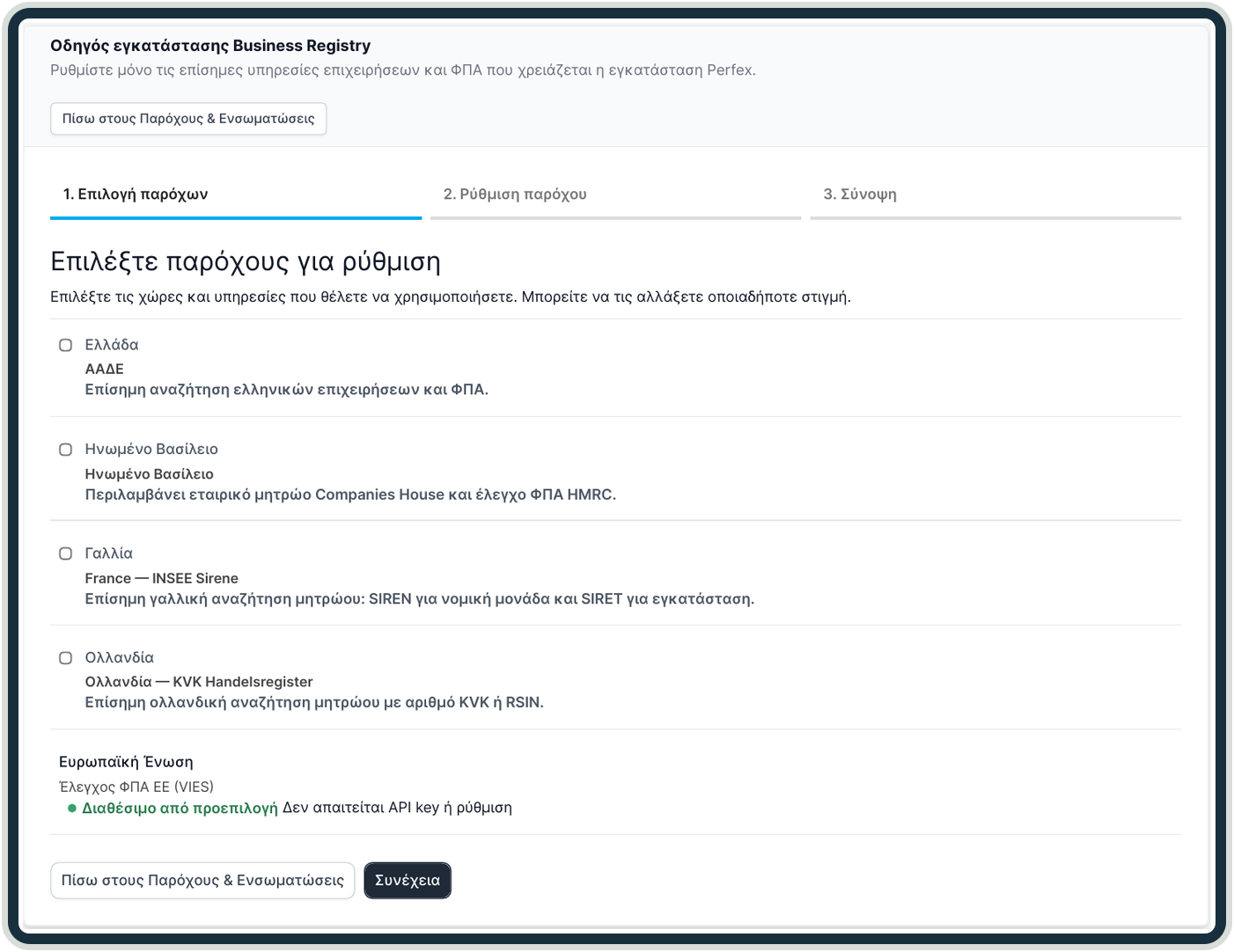This screenshot has width=1234, height=952.
Task: Click the SIREN and SIRET description text
Action: click(x=419, y=599)
